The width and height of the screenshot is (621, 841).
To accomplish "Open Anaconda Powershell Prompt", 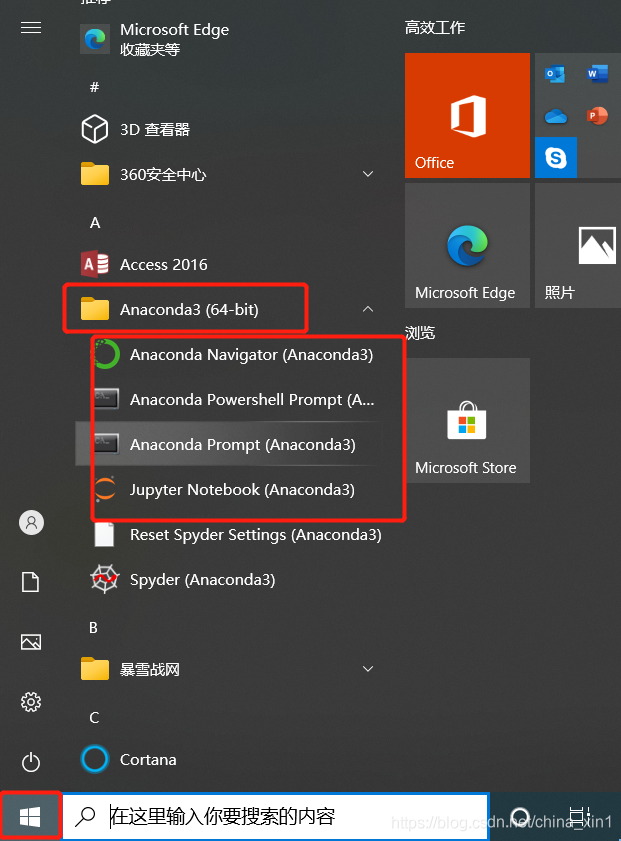I will (x=230, y=400).
